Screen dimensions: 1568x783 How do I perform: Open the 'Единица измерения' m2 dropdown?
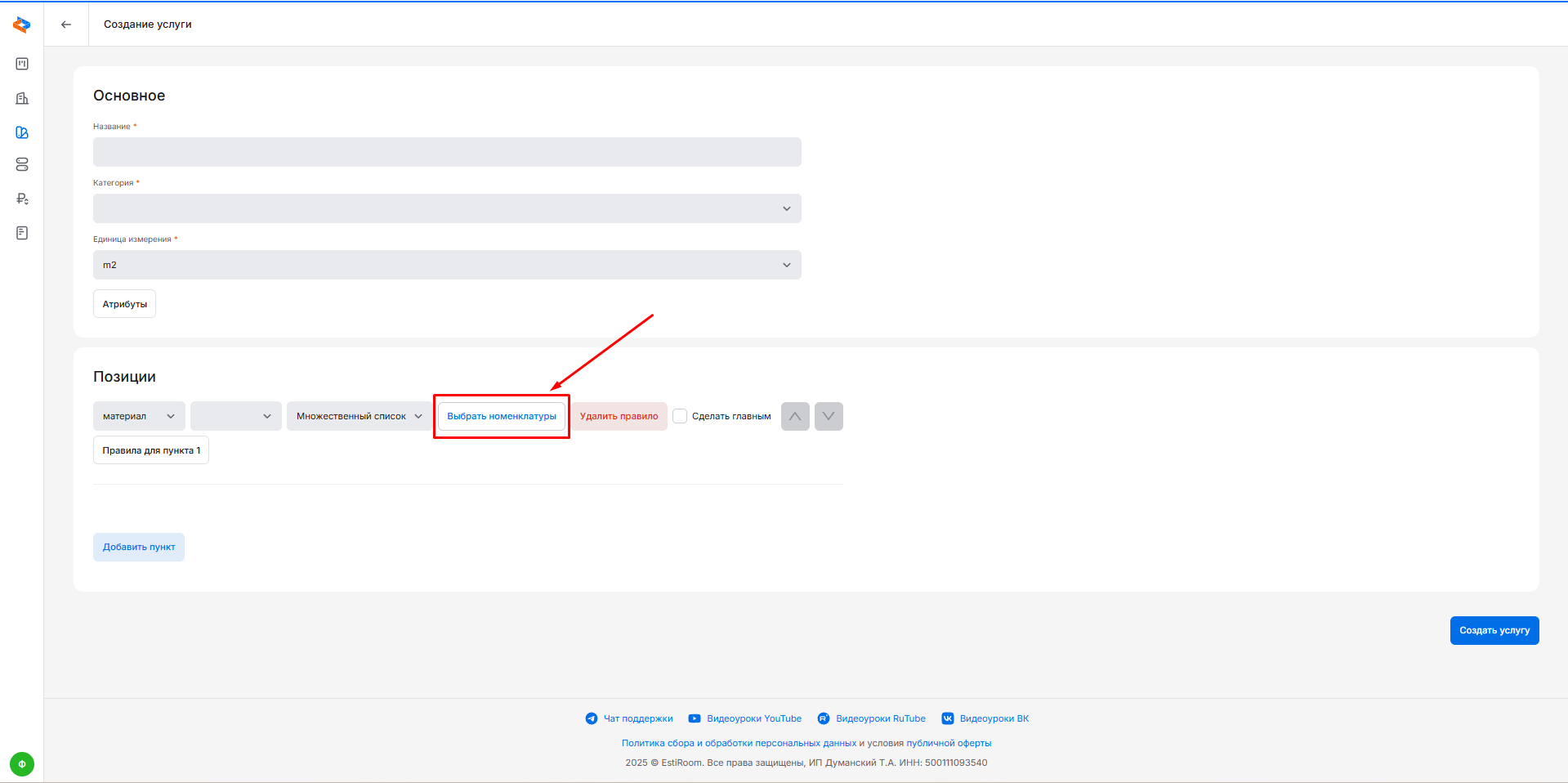click(x=447, y=265)
